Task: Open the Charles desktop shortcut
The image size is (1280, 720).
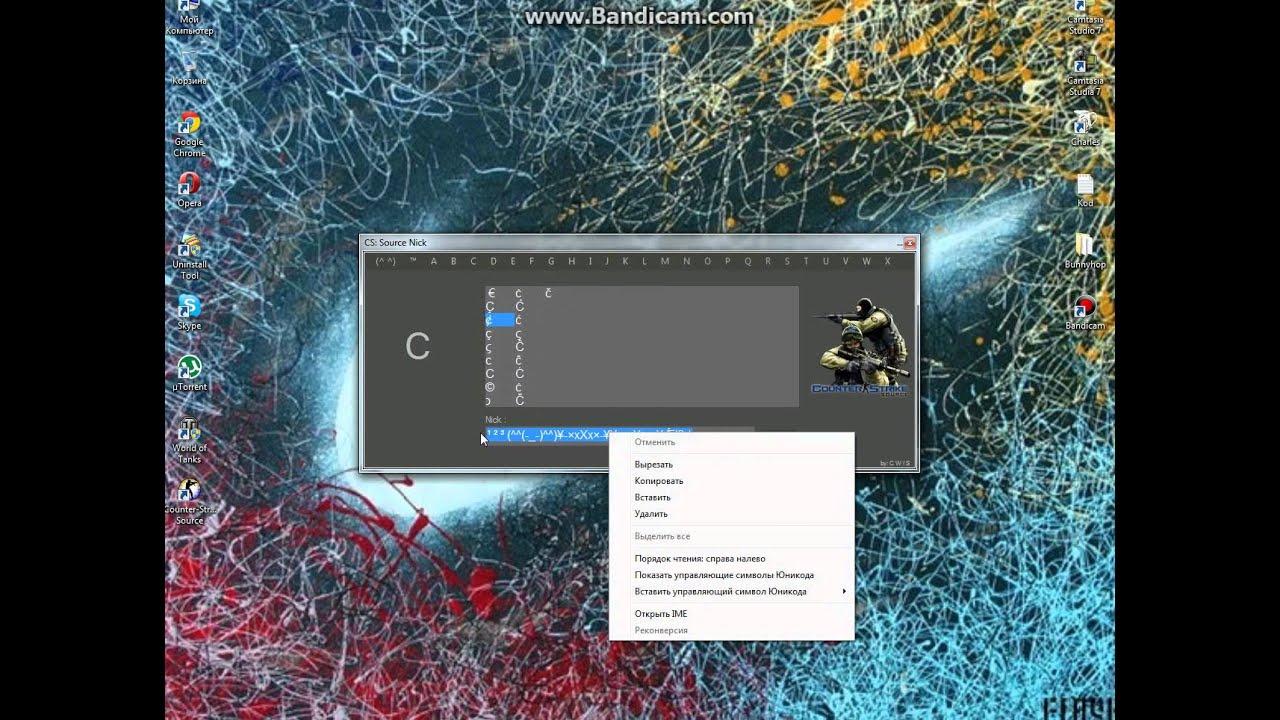Action: coord(1085,129)
